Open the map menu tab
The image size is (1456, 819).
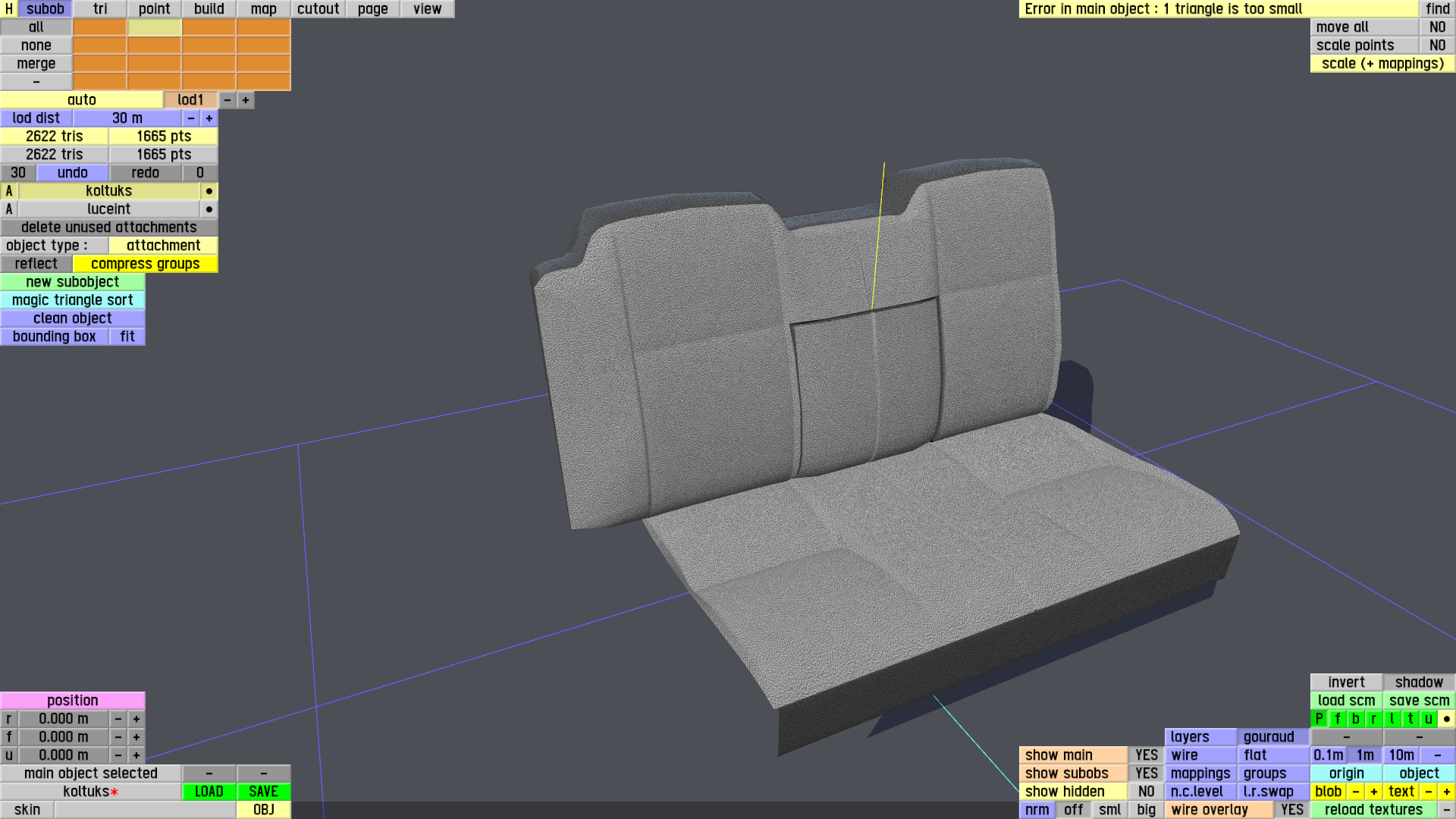263,9
